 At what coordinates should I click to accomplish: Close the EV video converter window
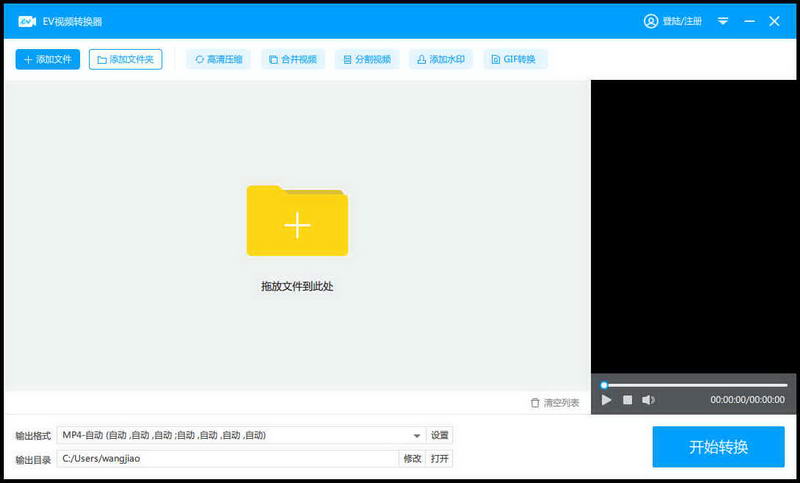click(774, 21)
